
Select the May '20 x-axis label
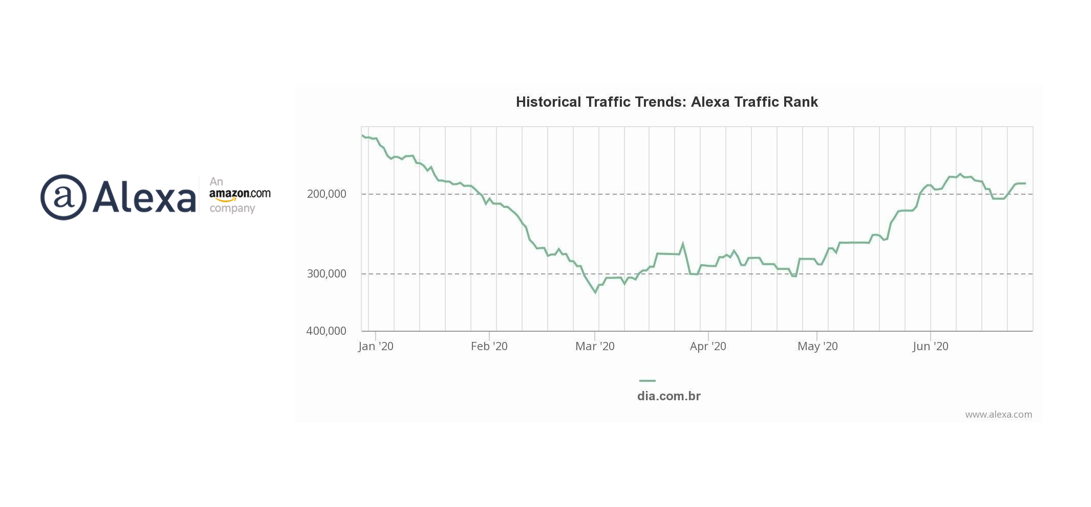click(x=817, y=346)
